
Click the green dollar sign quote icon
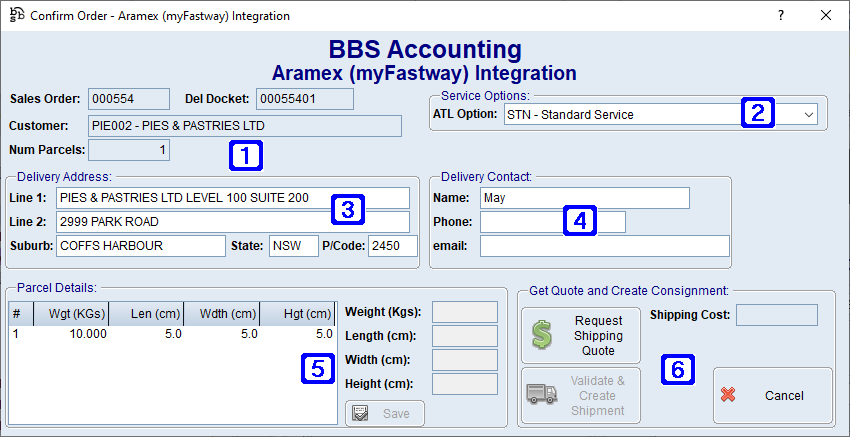tap(541, 336)
